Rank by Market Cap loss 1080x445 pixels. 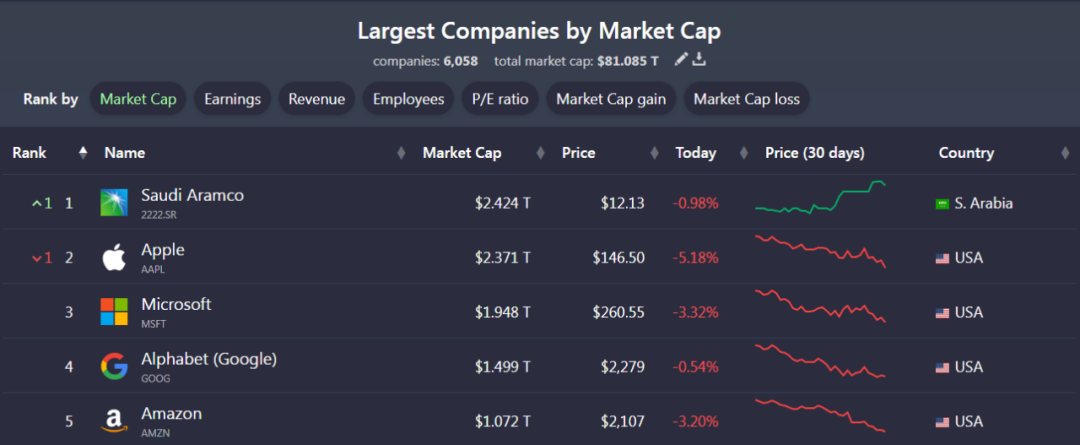click(x=746, y=99)
